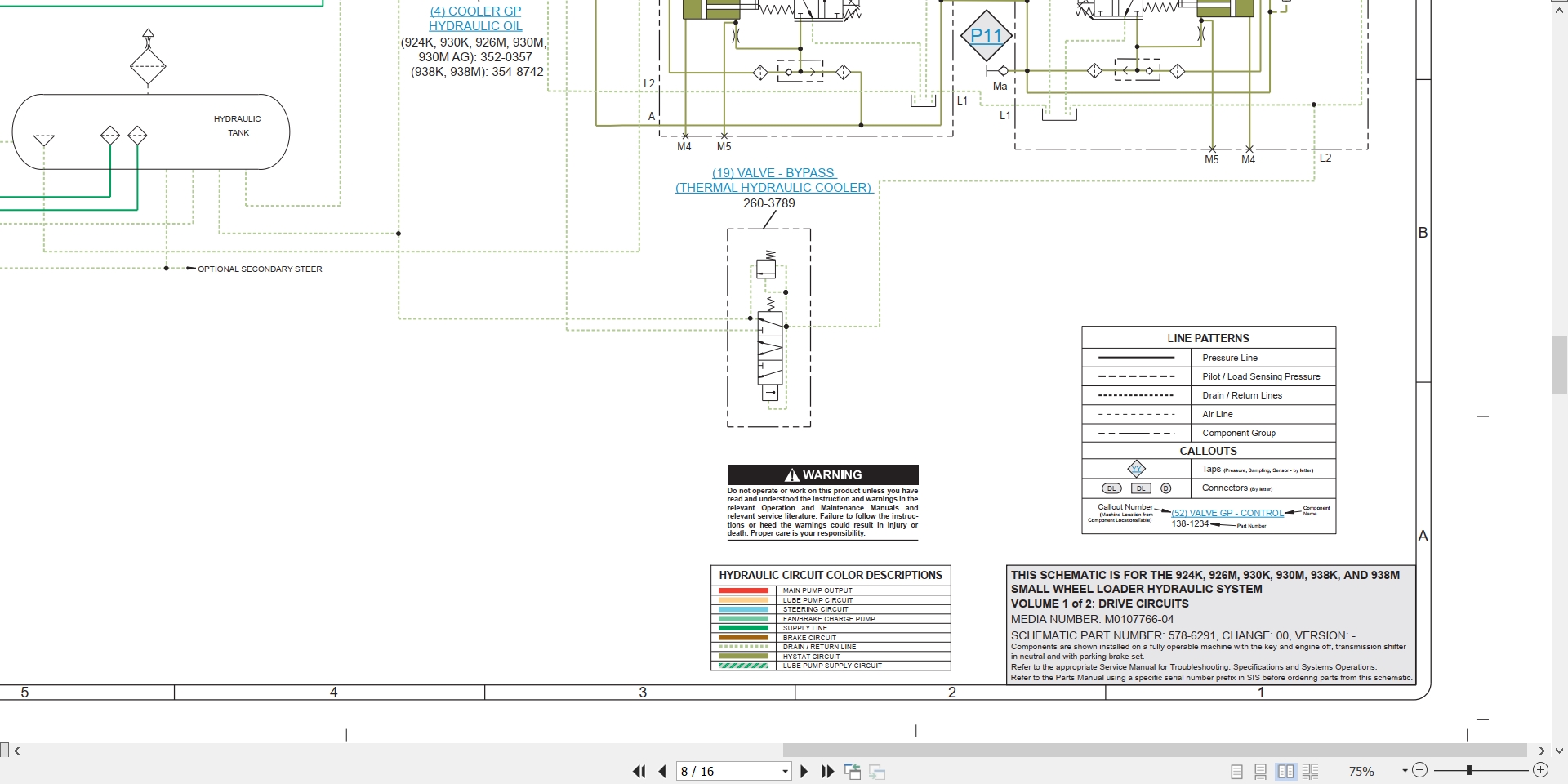Screen dimensions: 1568x784
Task: Click the 354-8742 cooler part number
Action: 518,72
